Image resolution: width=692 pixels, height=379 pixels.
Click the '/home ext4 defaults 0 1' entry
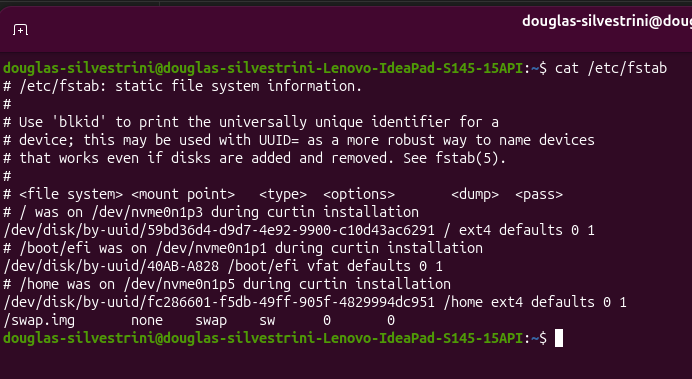tap(534, 302)
